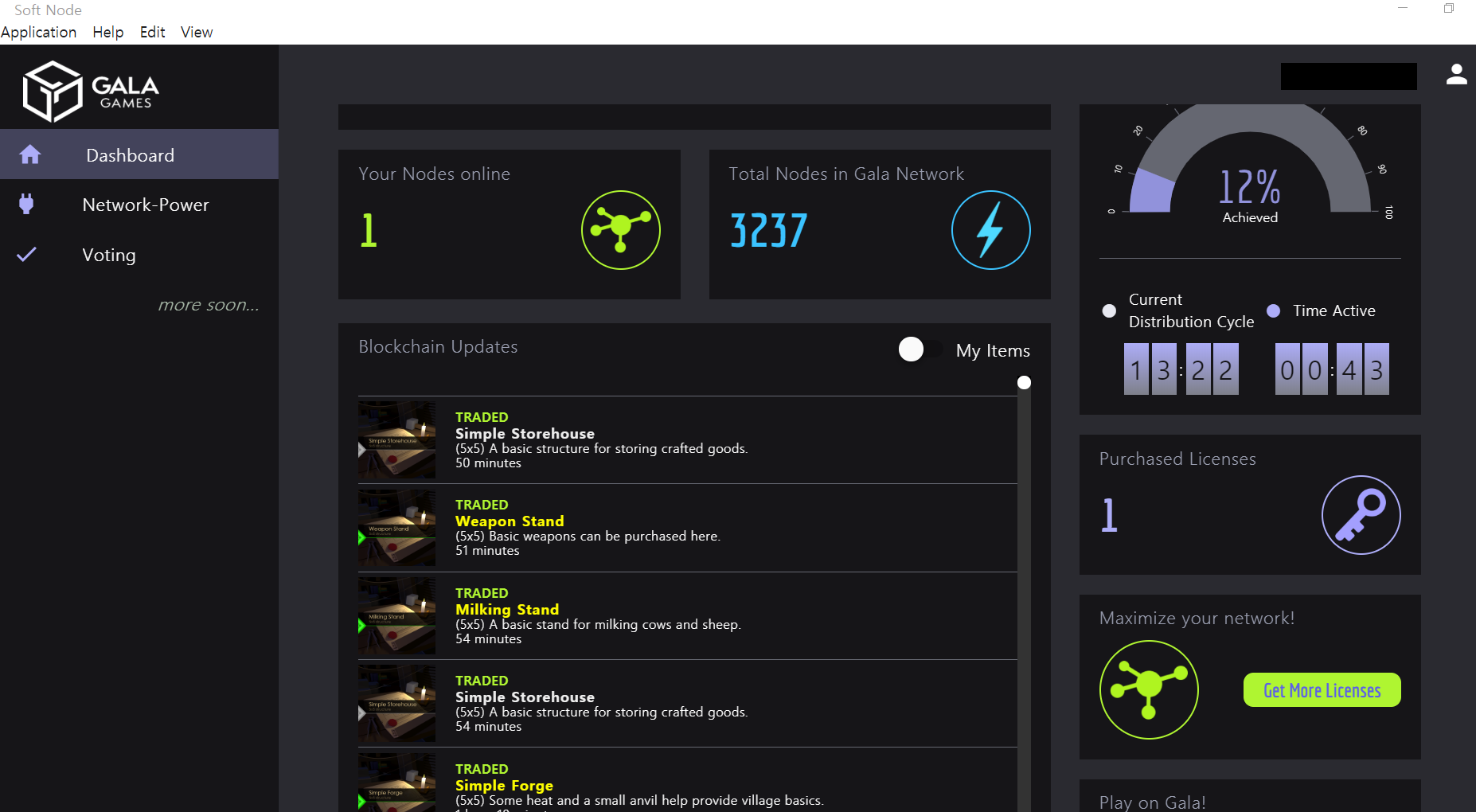Click the green node icon in Your Nodes online
The height and width of the screenshot is (812, 1476).
pyautogui.click(x=621, y=230)
